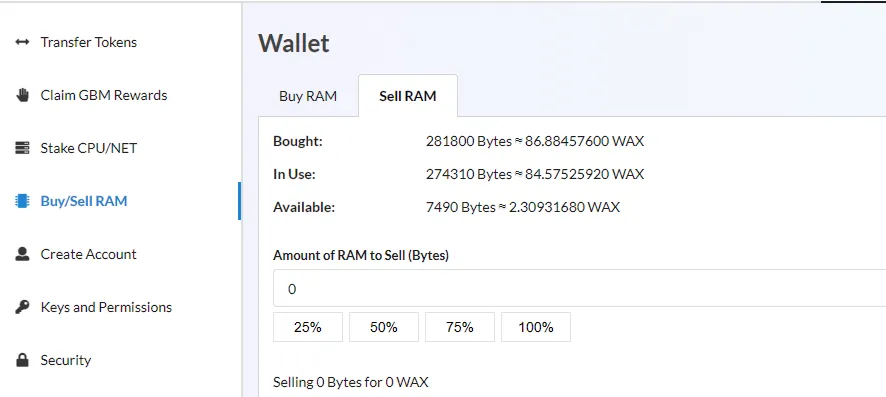
Task: Choose the 50% sell amount button
Action: 384,327
